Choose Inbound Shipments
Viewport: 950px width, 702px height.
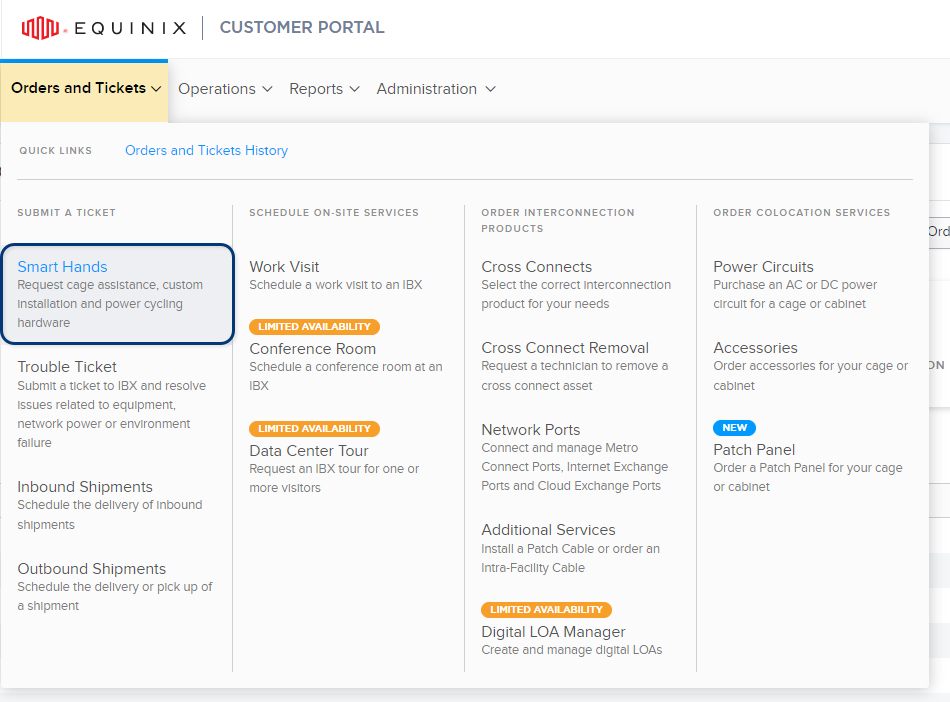[85, 487]
